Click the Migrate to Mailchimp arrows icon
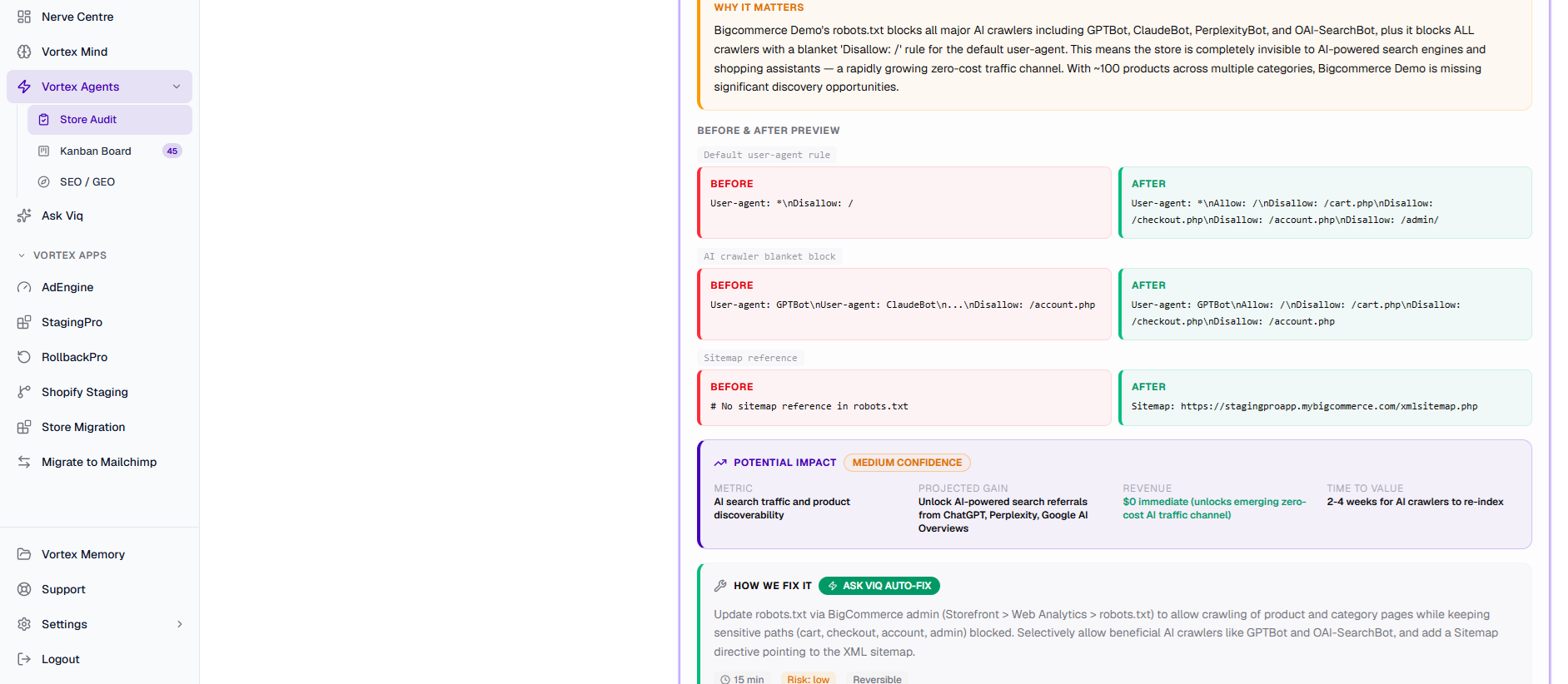This screenshot has height=684, width=1568. [x=24, y=462]
